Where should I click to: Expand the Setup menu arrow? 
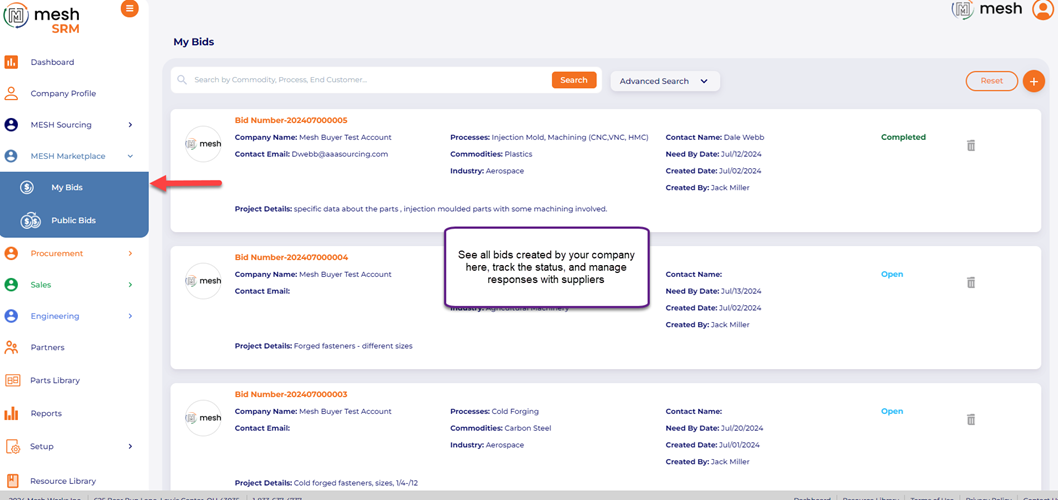[x=130, y=447]
